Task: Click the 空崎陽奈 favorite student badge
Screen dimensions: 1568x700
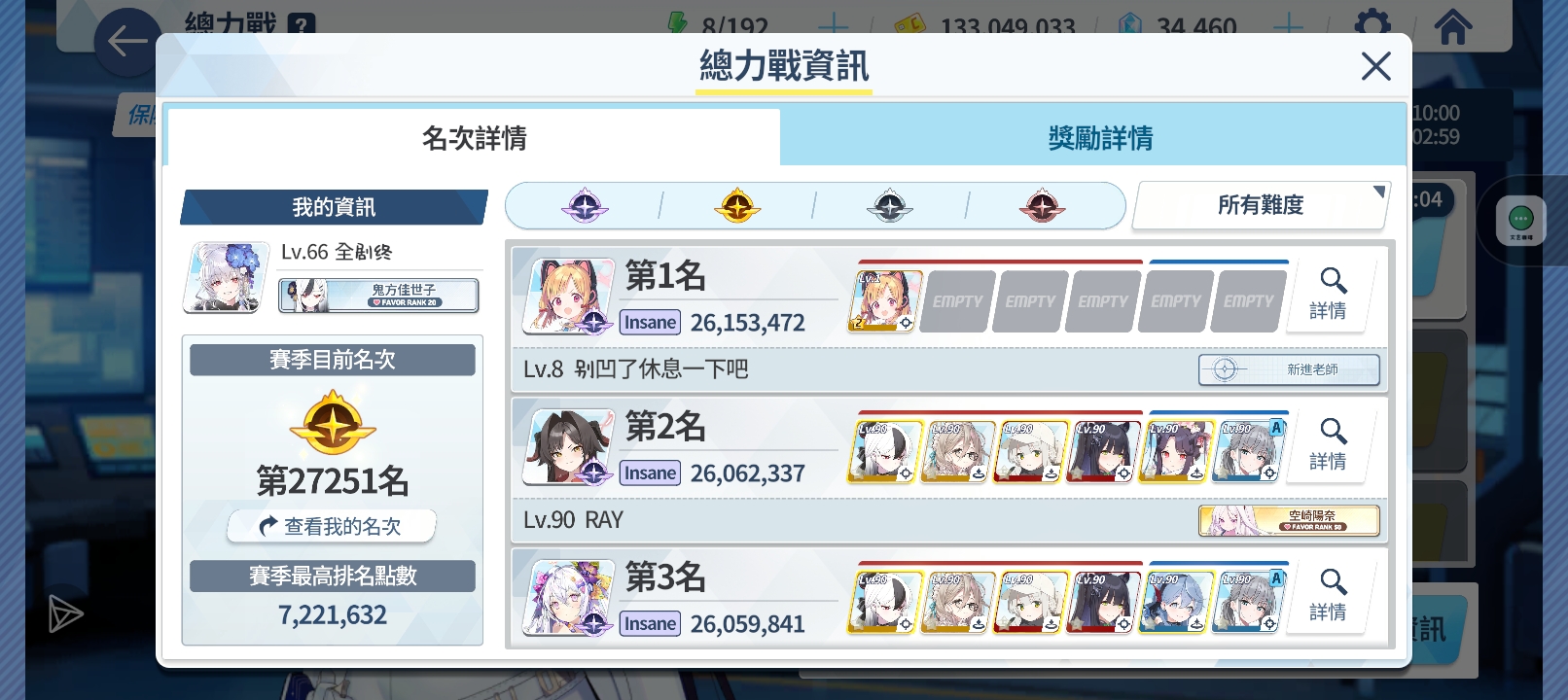Action: [1289, 520]
